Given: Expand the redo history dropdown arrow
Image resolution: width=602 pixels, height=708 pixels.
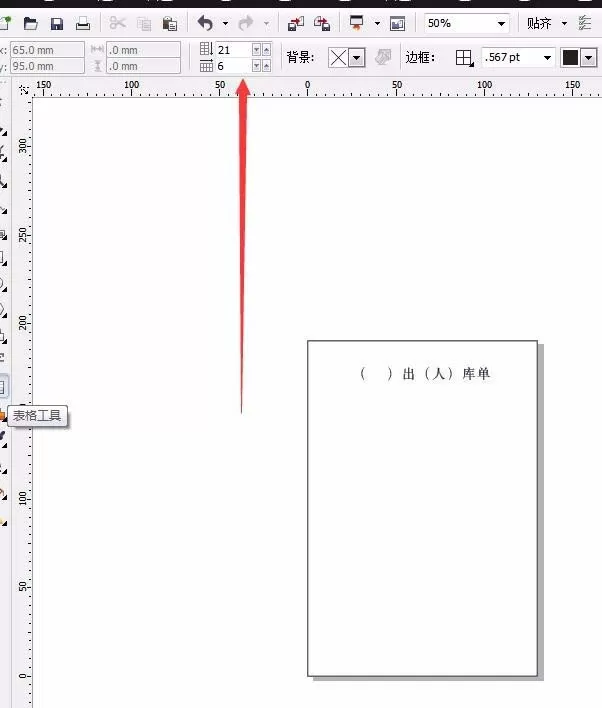Looking at the screenshot, I should (266, 23).
